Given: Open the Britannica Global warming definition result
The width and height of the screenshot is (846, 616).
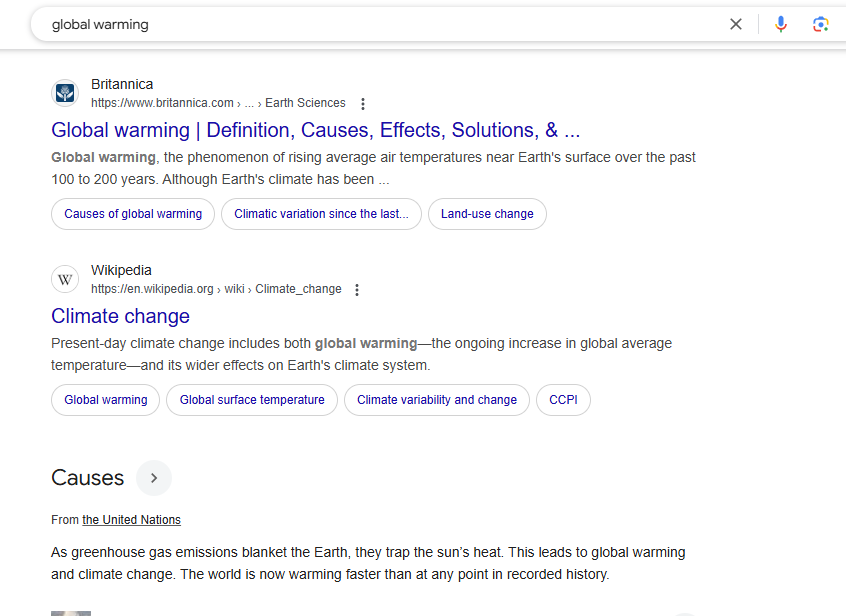Looking at the screenshot, I should point(316,130).
